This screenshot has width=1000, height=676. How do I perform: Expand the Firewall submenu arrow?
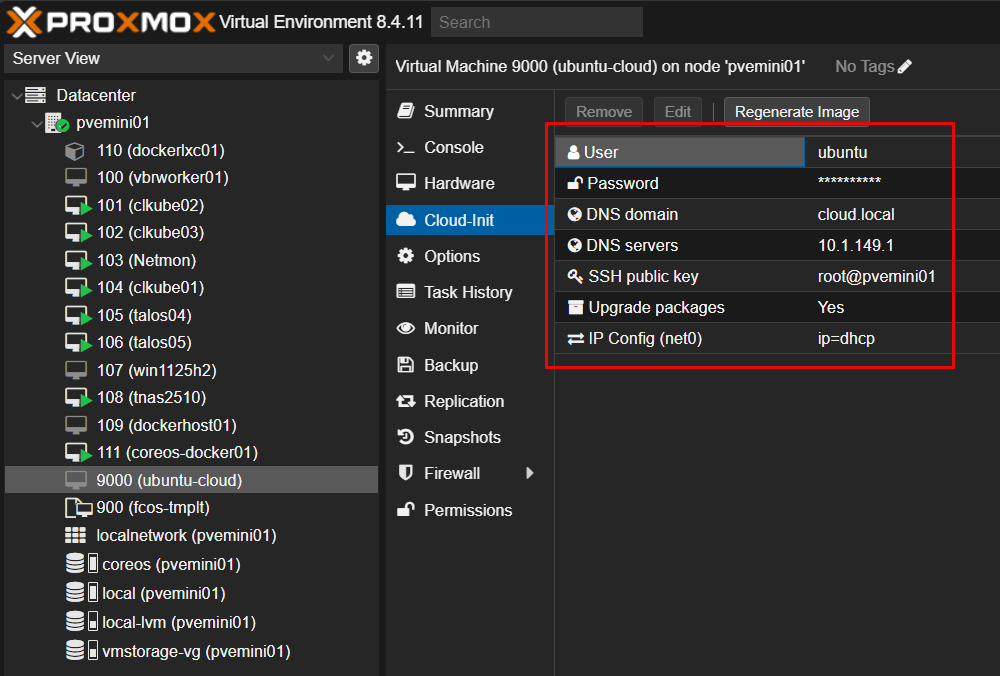coord(530,473)
